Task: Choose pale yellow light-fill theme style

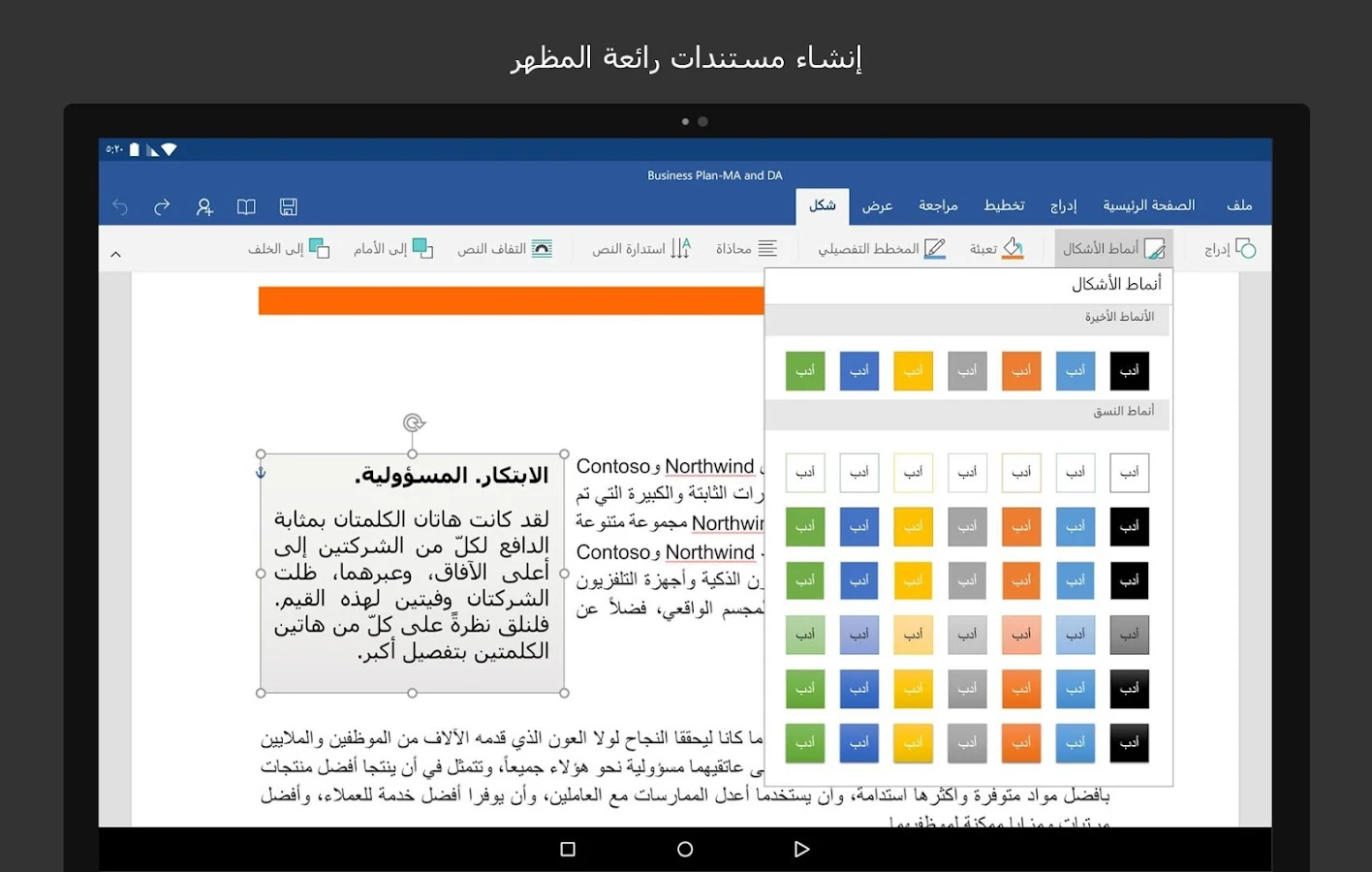Action: pyautogui.click(x=913, y=635)
